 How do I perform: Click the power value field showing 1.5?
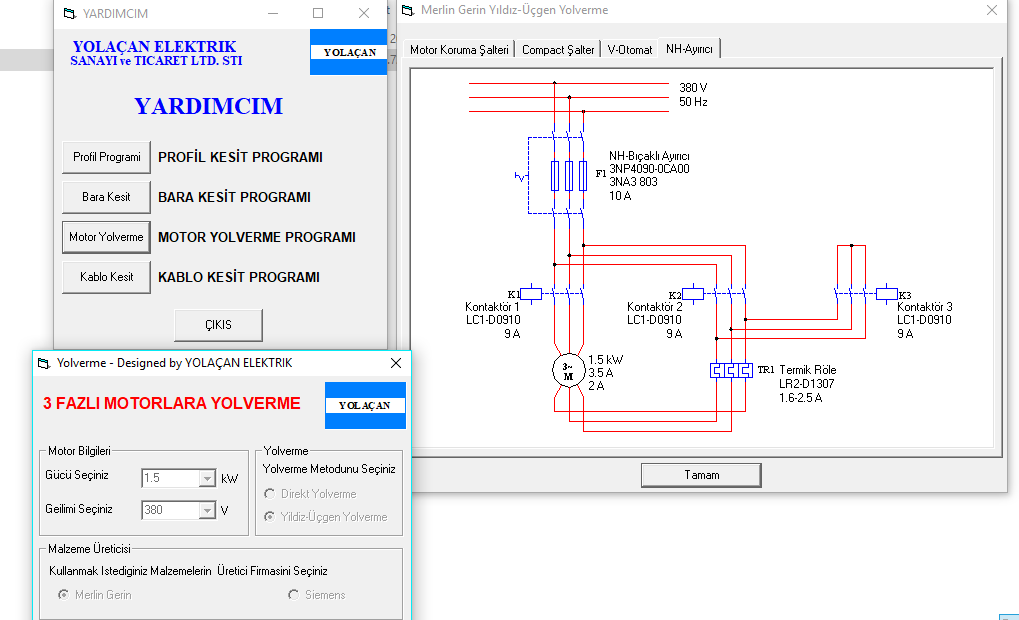(x=171, y=478)
